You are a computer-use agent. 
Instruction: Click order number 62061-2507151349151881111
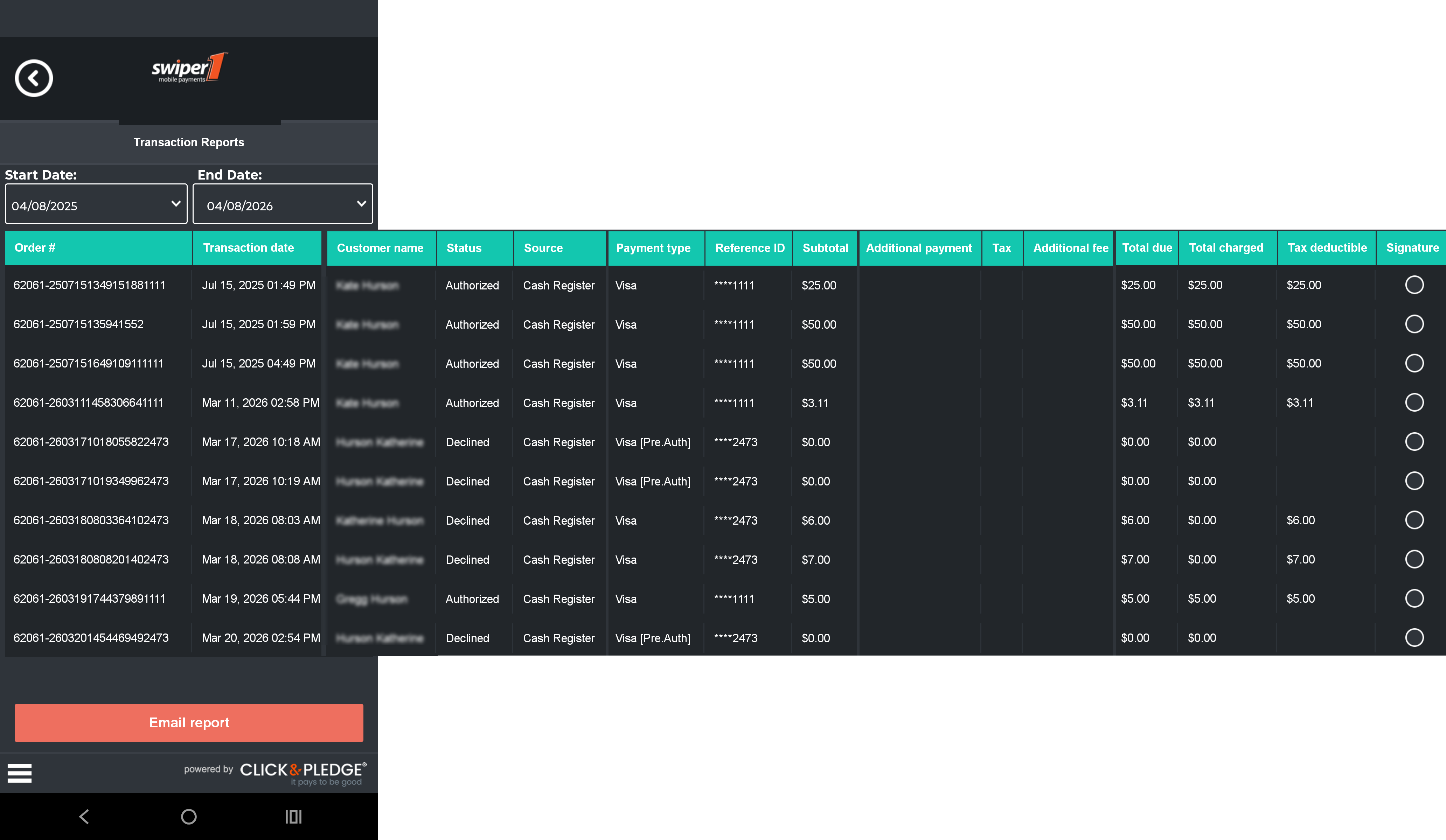click(x=90, y=285)
